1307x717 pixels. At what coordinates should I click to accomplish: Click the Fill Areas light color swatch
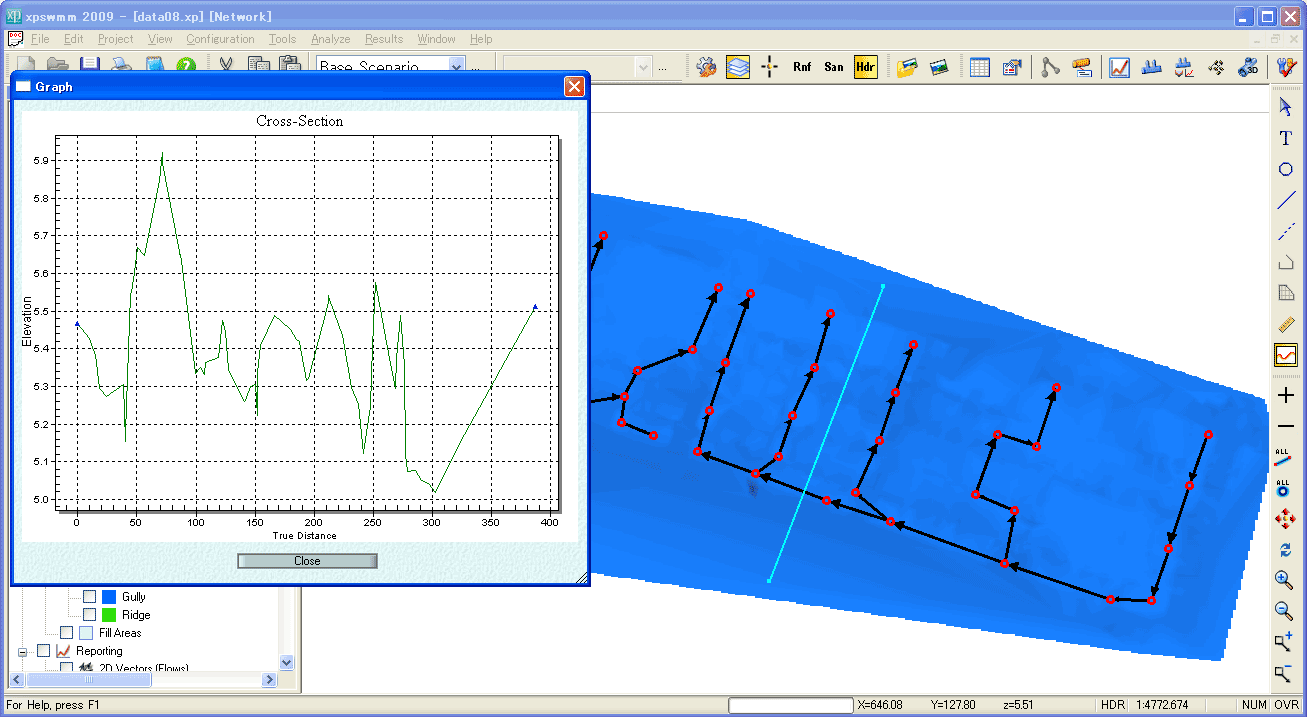tap(86, 633)
